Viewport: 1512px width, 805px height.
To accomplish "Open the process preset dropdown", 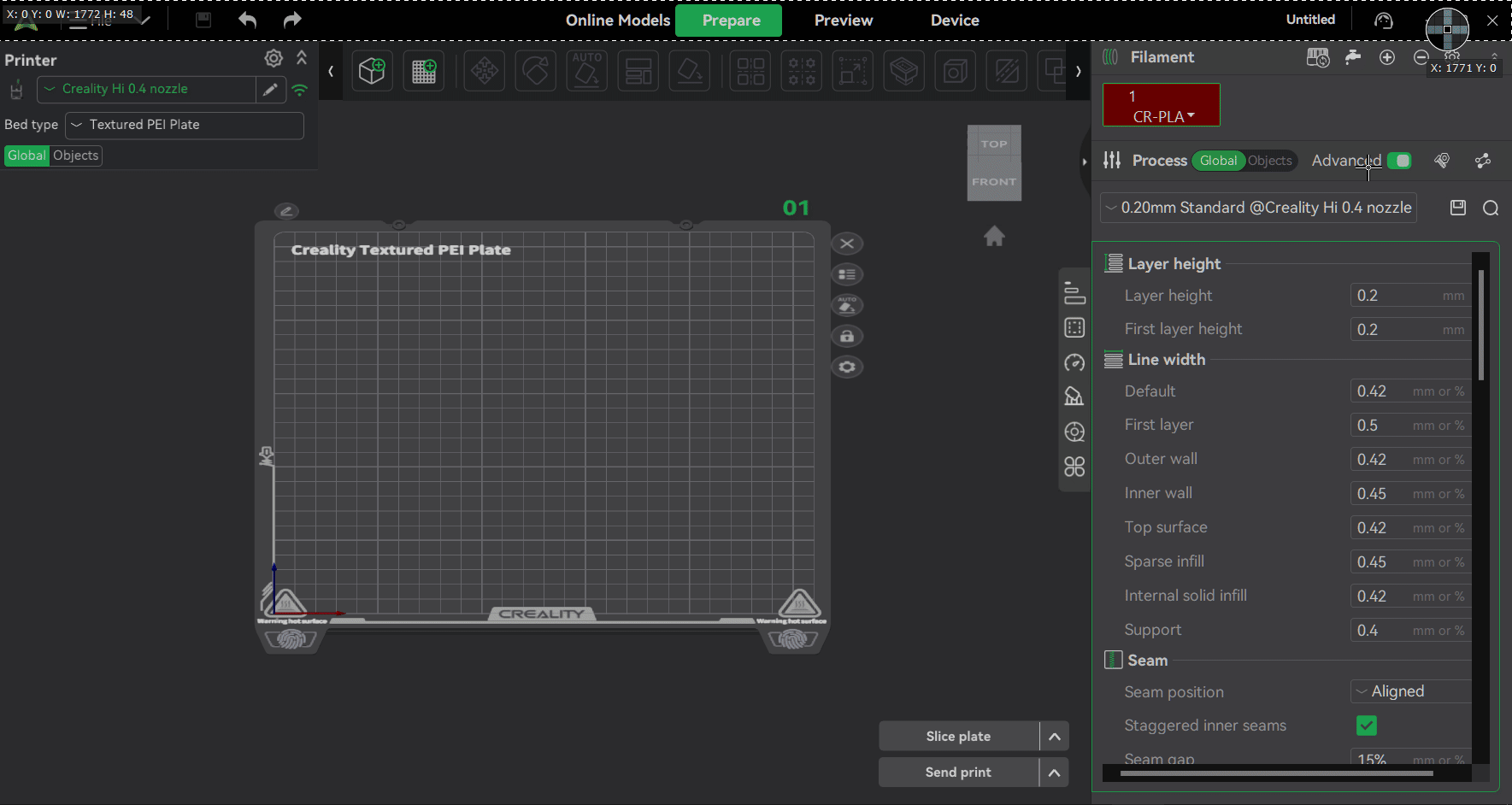I will pos(1258,208).
